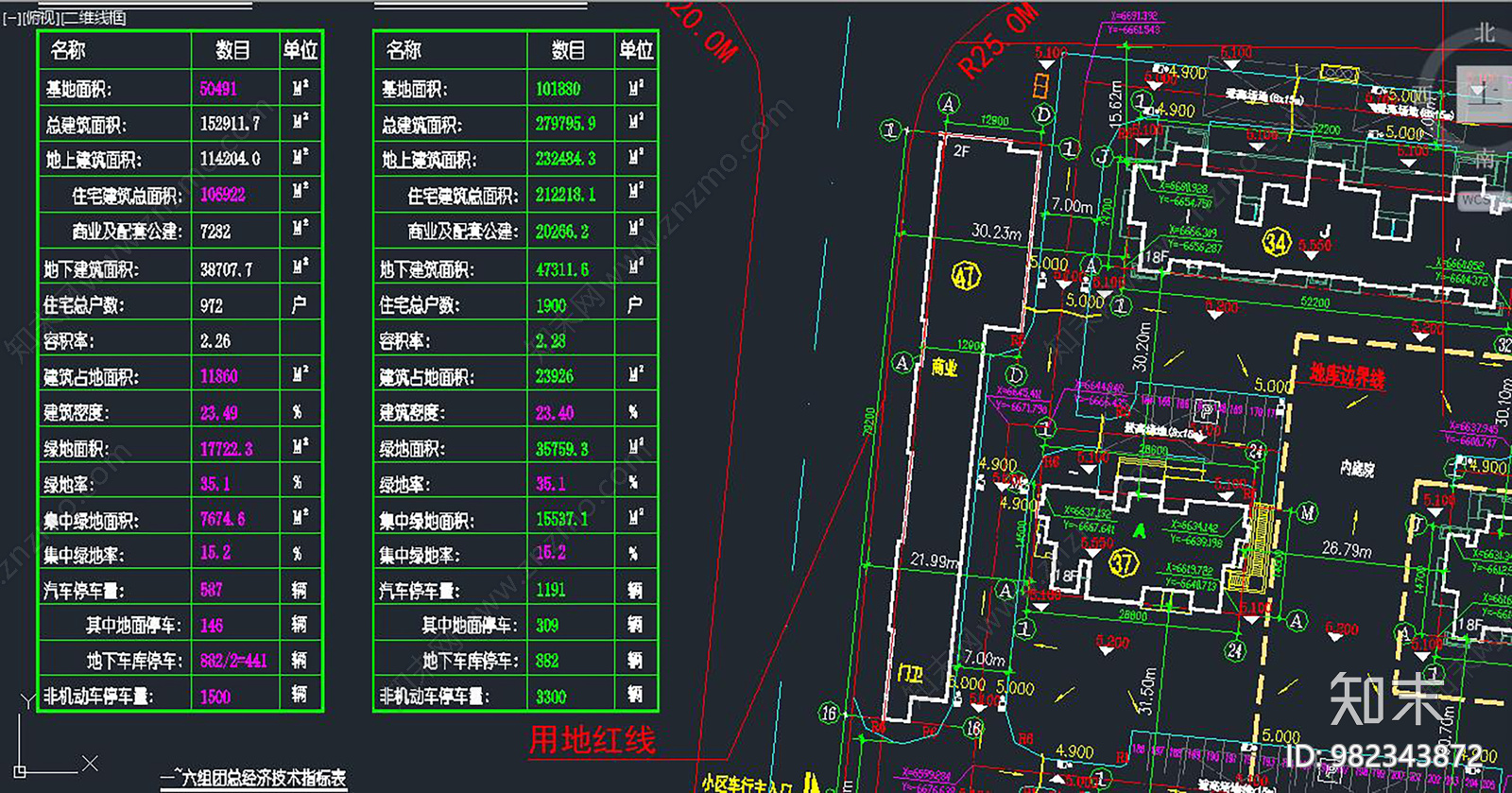Select the 内庭院 courtyard label
The width and height of the screenshot is (1512, 793).
(x=1358, y=469)
